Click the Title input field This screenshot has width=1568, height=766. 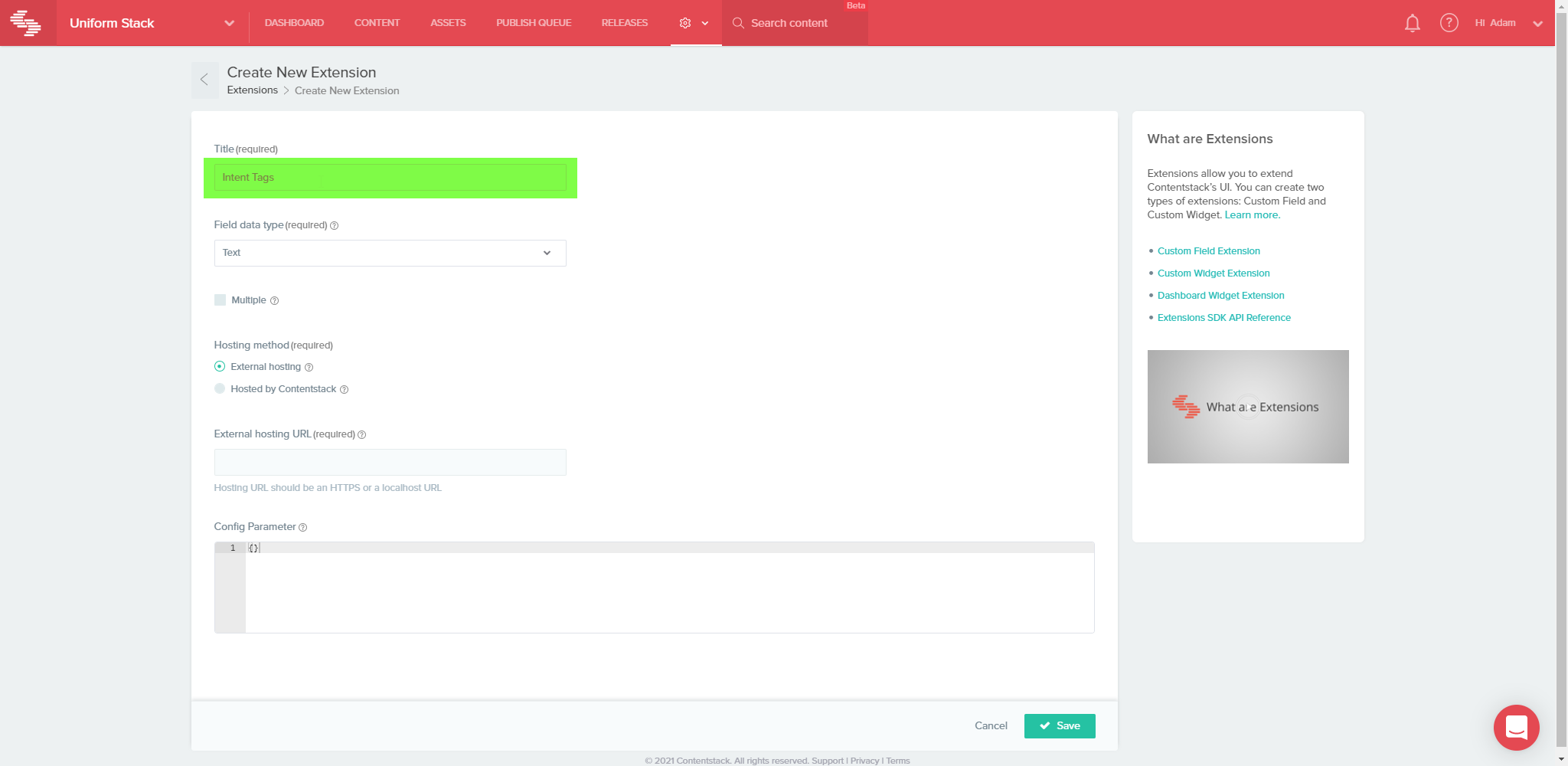tap(390, 178)
